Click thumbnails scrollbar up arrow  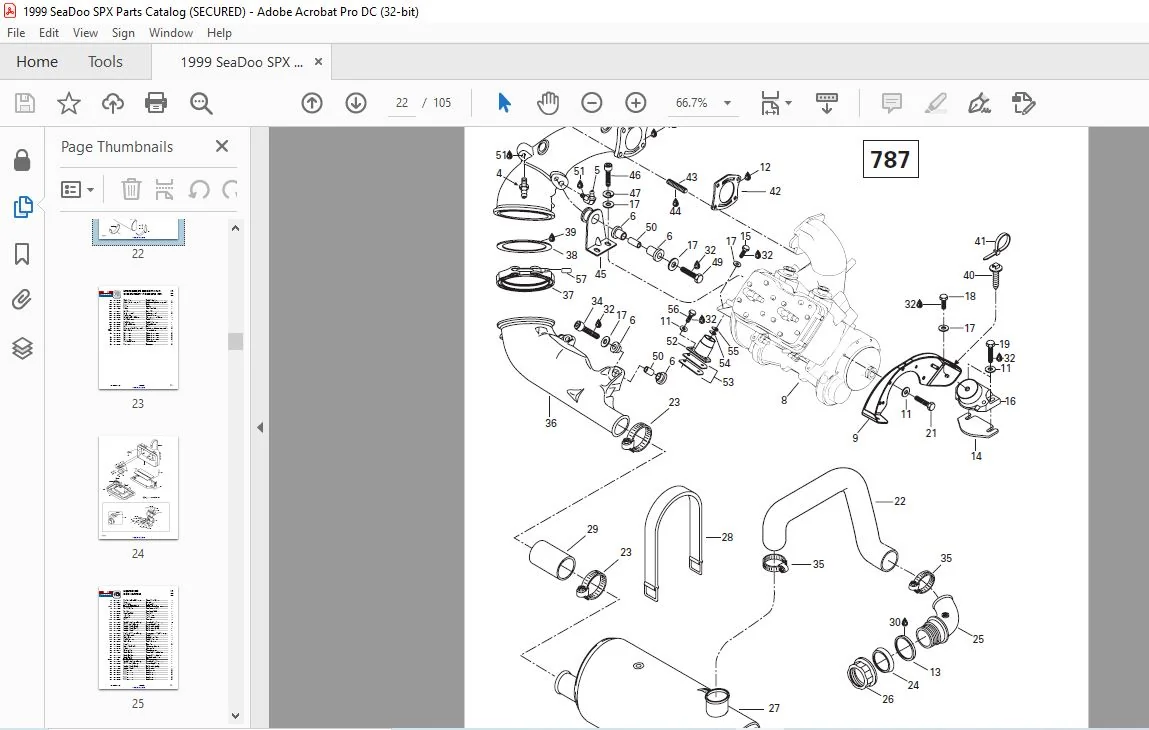[235, 228]
